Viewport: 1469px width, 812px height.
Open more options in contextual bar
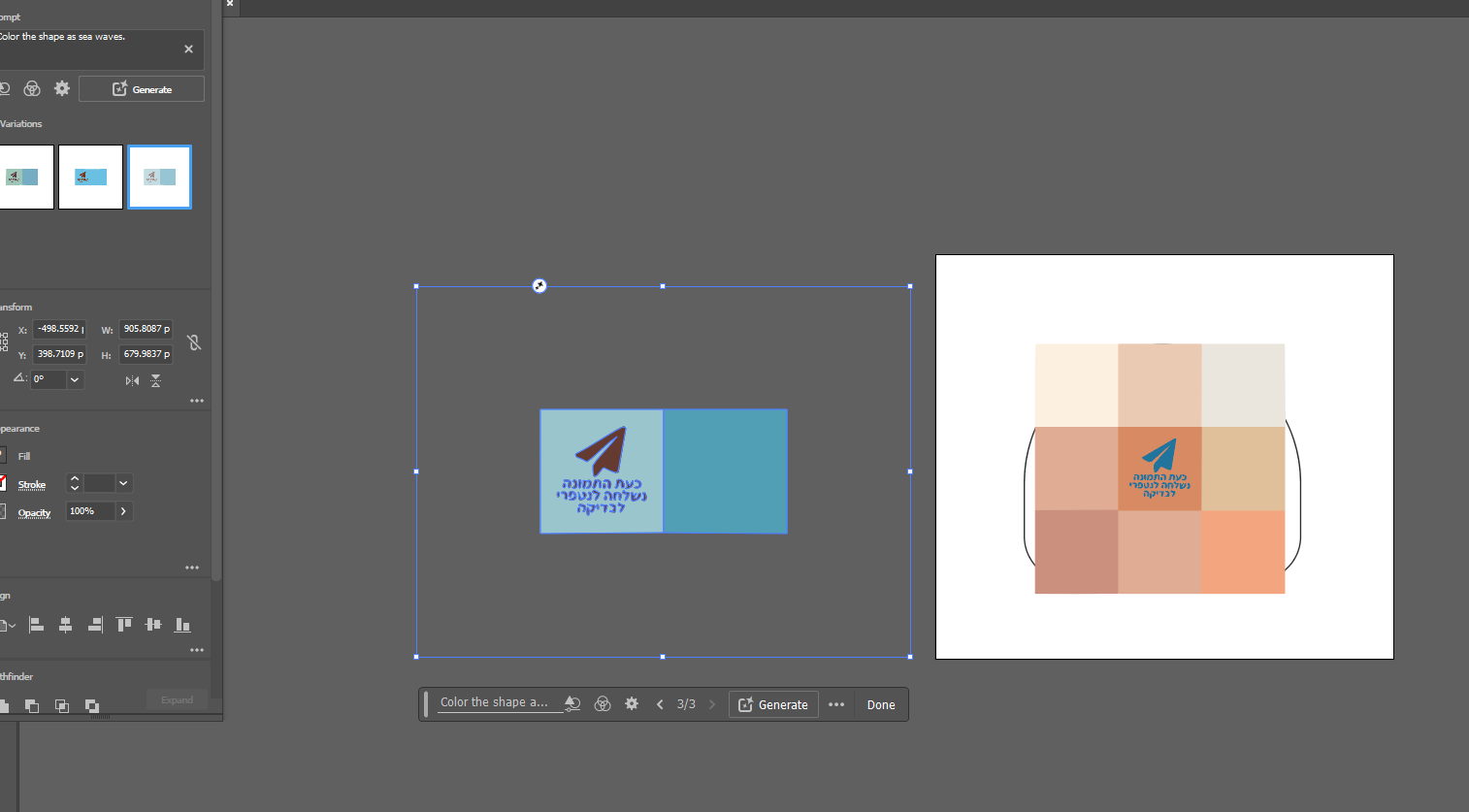(836, 704)
